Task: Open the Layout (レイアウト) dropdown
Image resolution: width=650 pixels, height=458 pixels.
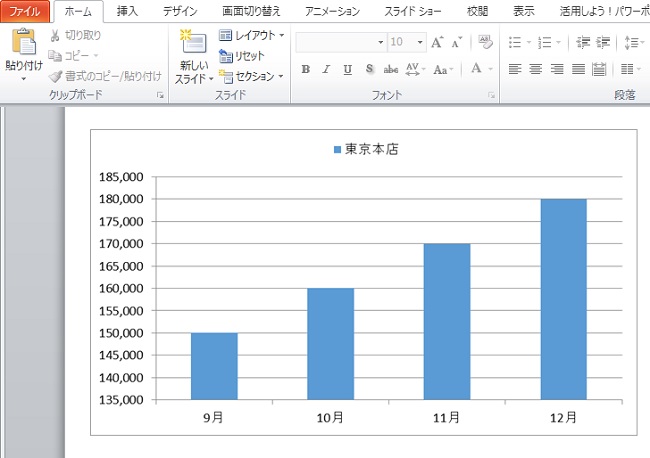Action: (251, 35)
